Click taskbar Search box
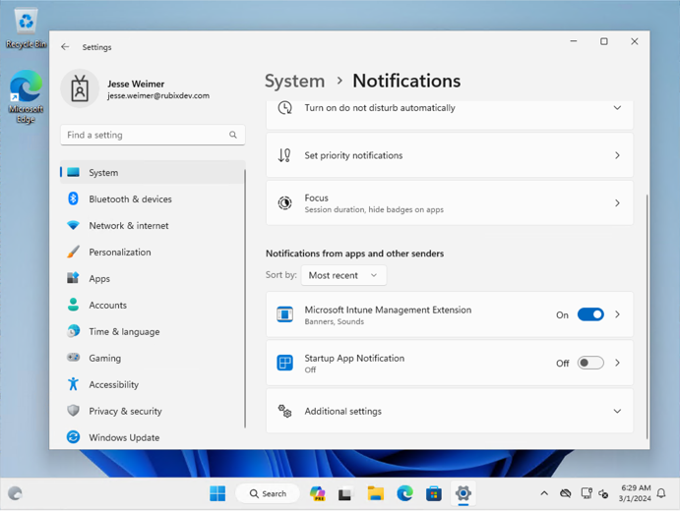684x513 pixels. point(269,496)
